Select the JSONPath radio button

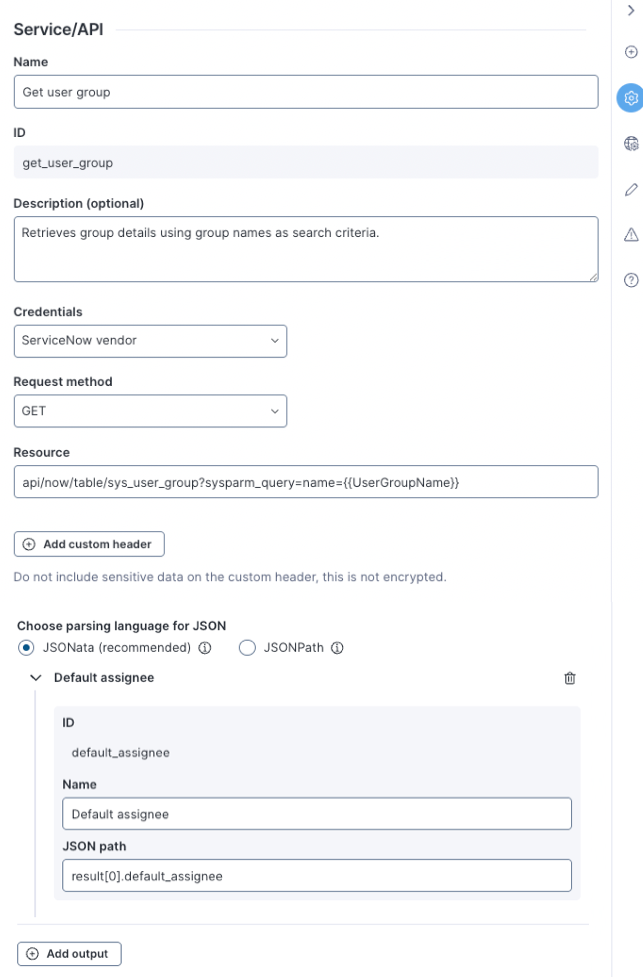[x=247, y=648]
